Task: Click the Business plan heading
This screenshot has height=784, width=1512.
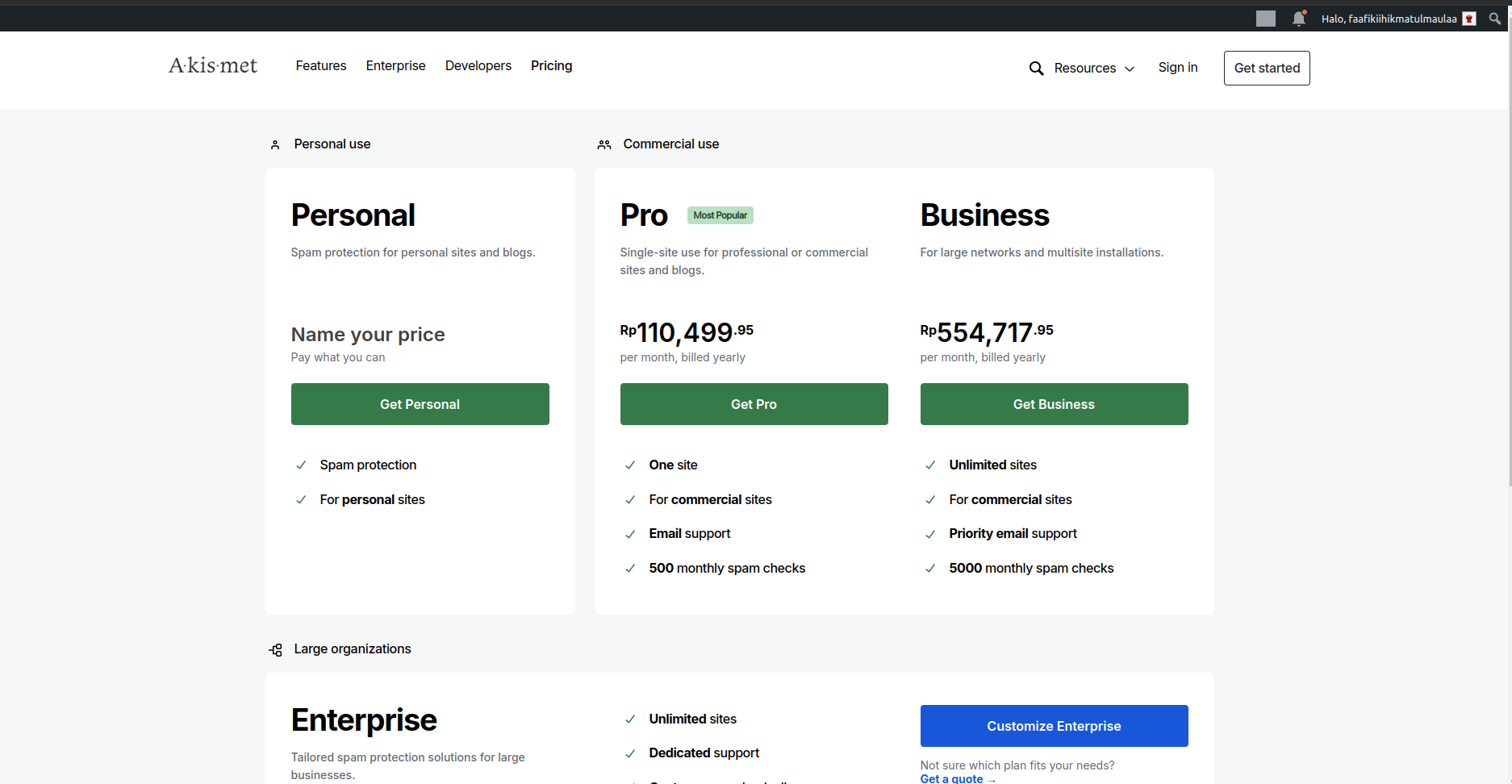Action: 985,215
